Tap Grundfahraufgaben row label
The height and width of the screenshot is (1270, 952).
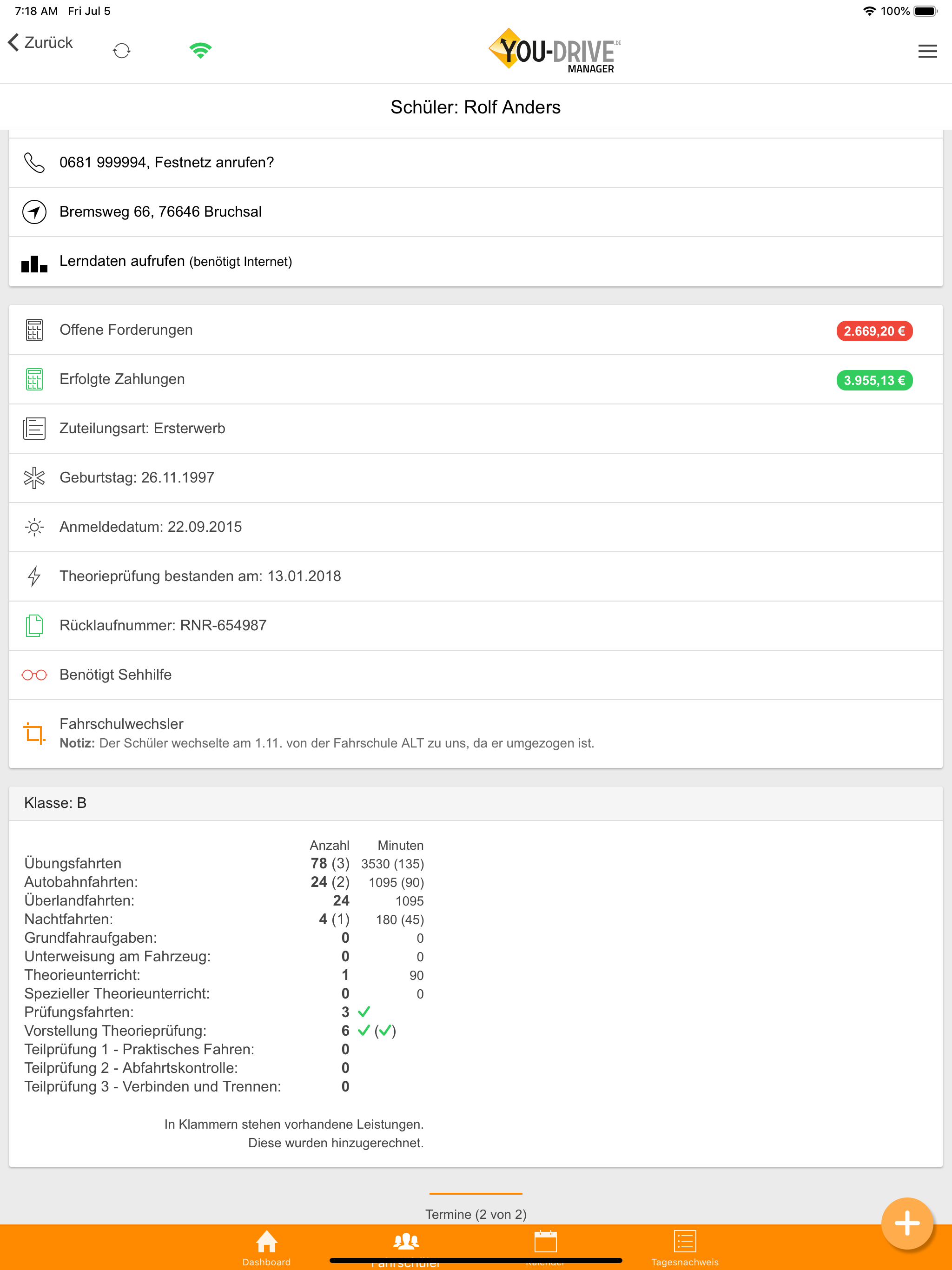click(90, 938)
